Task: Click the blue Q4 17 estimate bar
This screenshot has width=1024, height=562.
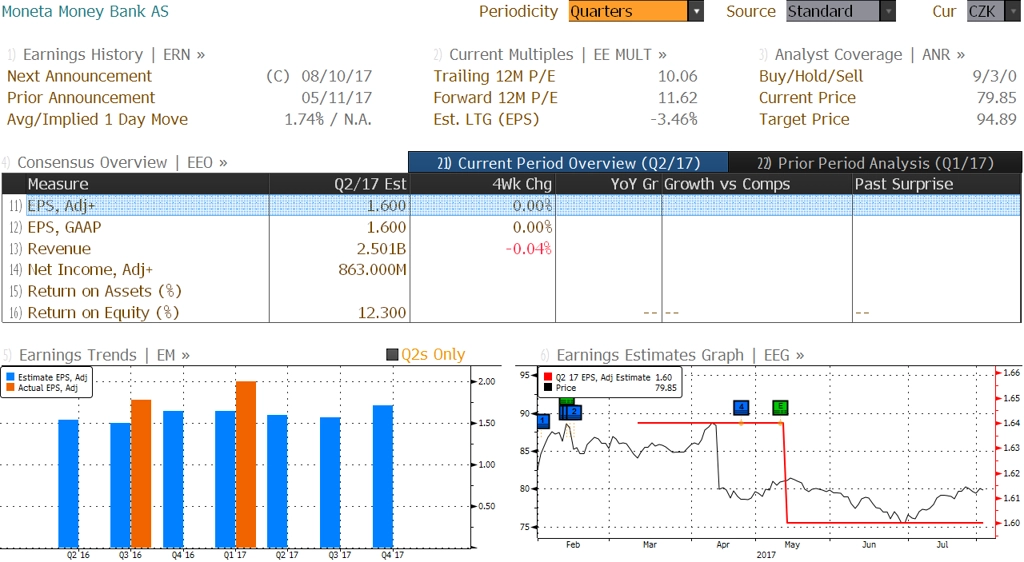Action: pyautogui.click(x=383, y=476)
